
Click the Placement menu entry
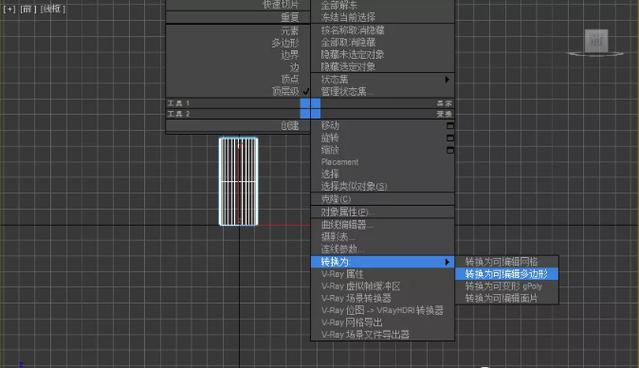340,162
